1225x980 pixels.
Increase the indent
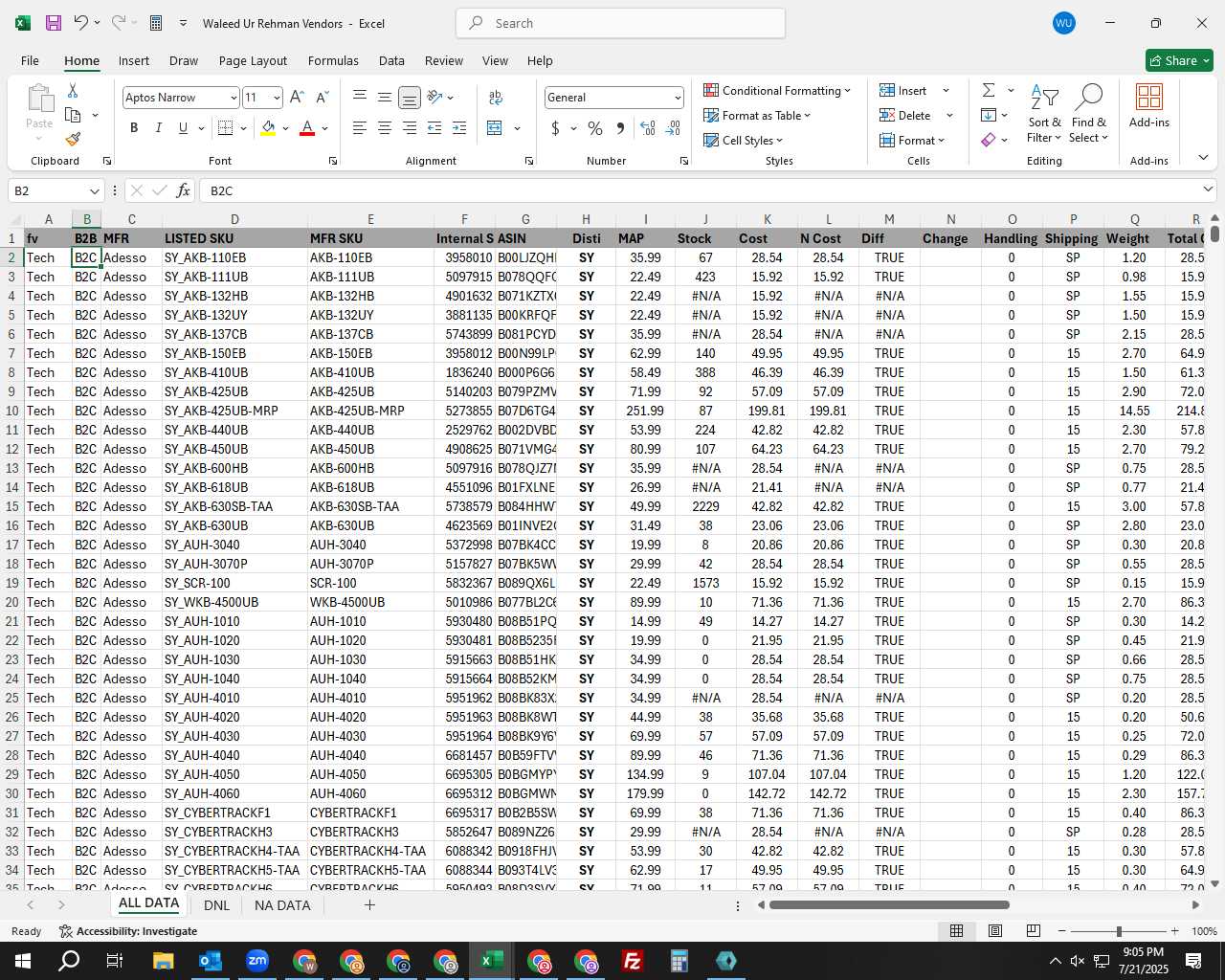(x=459, y=128)
